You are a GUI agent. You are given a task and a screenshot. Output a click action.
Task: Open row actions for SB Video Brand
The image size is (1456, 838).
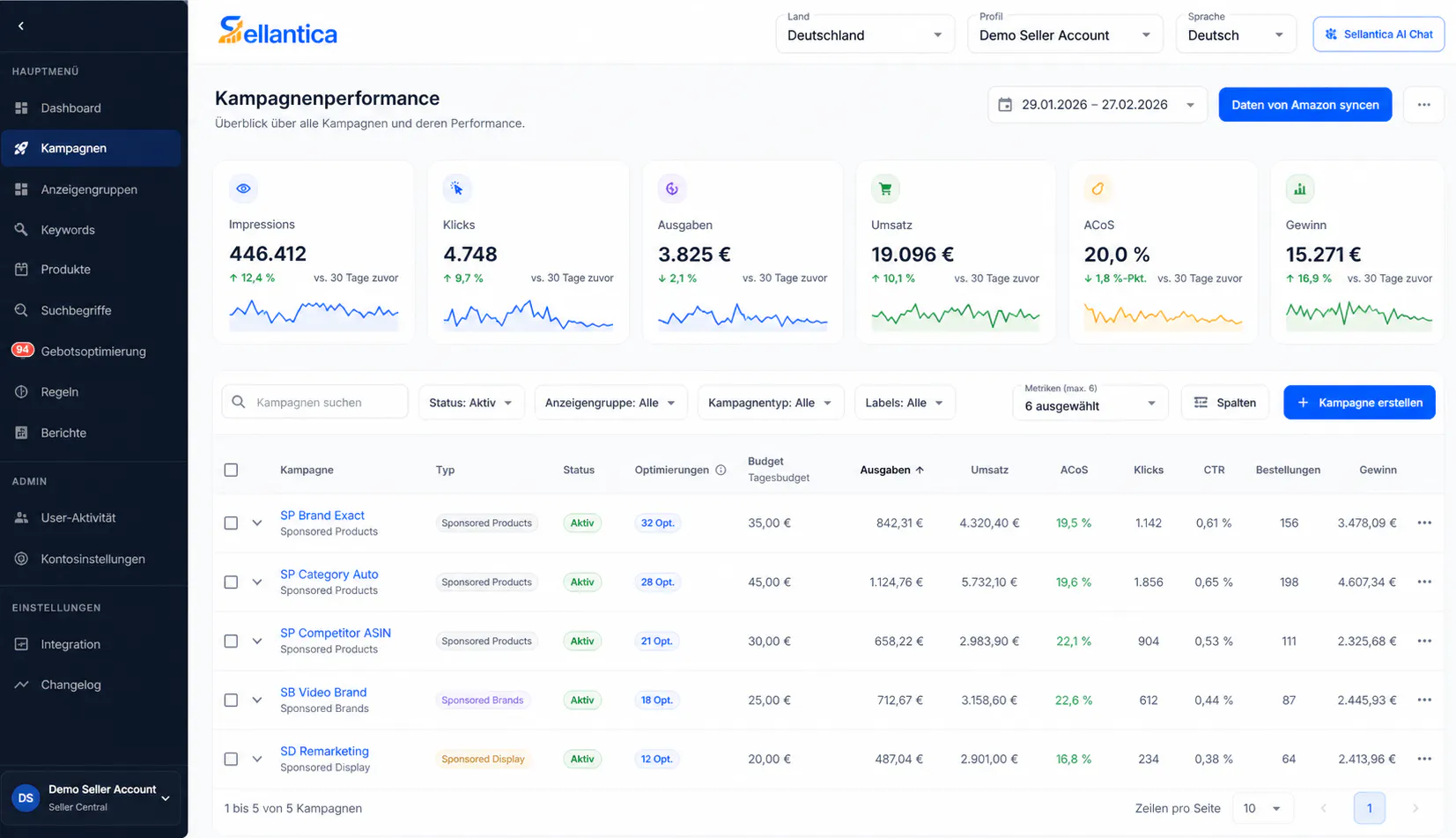click(x=1424, y=701)
